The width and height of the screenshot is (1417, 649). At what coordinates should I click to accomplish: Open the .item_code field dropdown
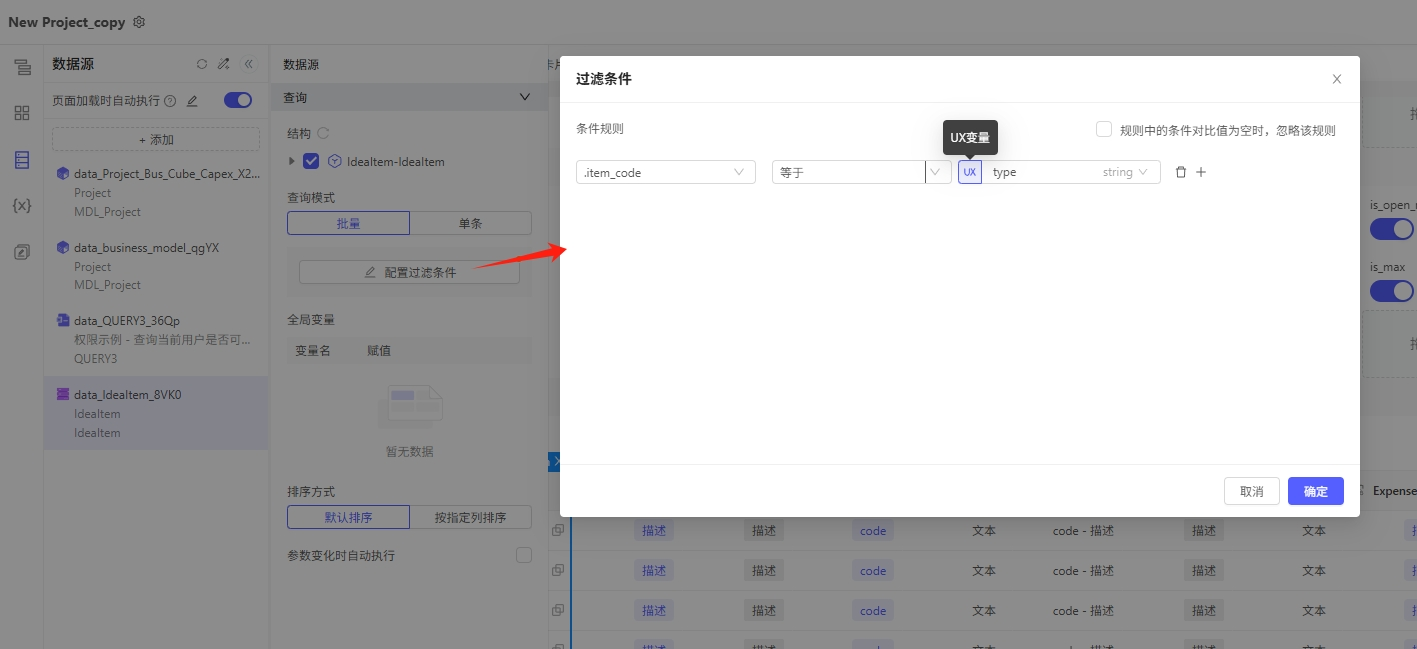click(666, 172)
